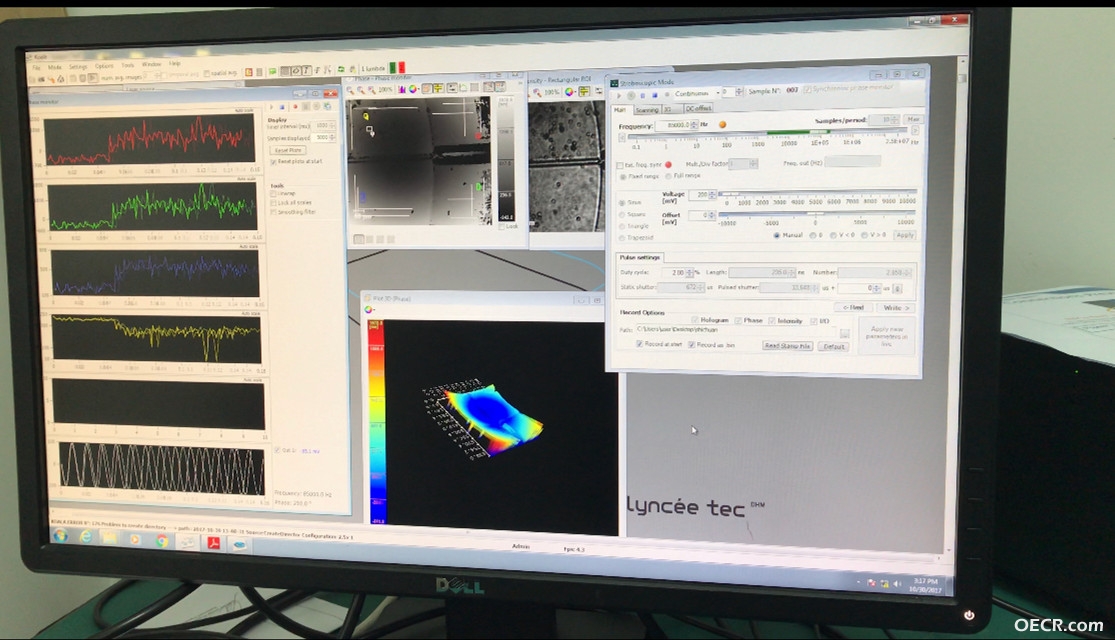Click the color wheel icon in 3D Plot window
Viewport: 1115px width, 640px height.
[369, 310]
